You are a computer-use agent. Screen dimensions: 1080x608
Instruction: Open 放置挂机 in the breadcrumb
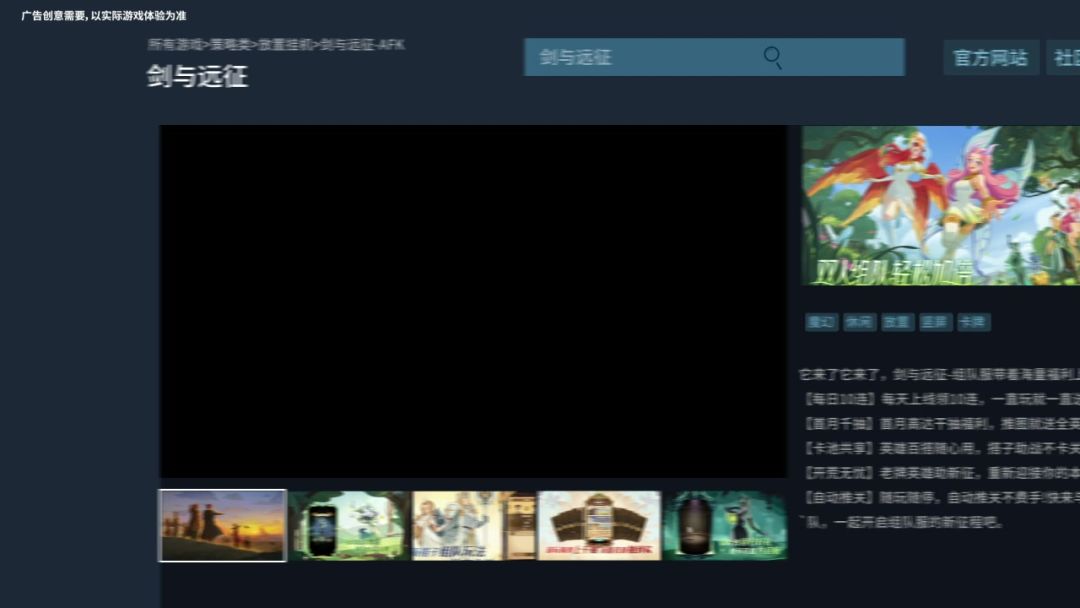(x=285, y=45)
